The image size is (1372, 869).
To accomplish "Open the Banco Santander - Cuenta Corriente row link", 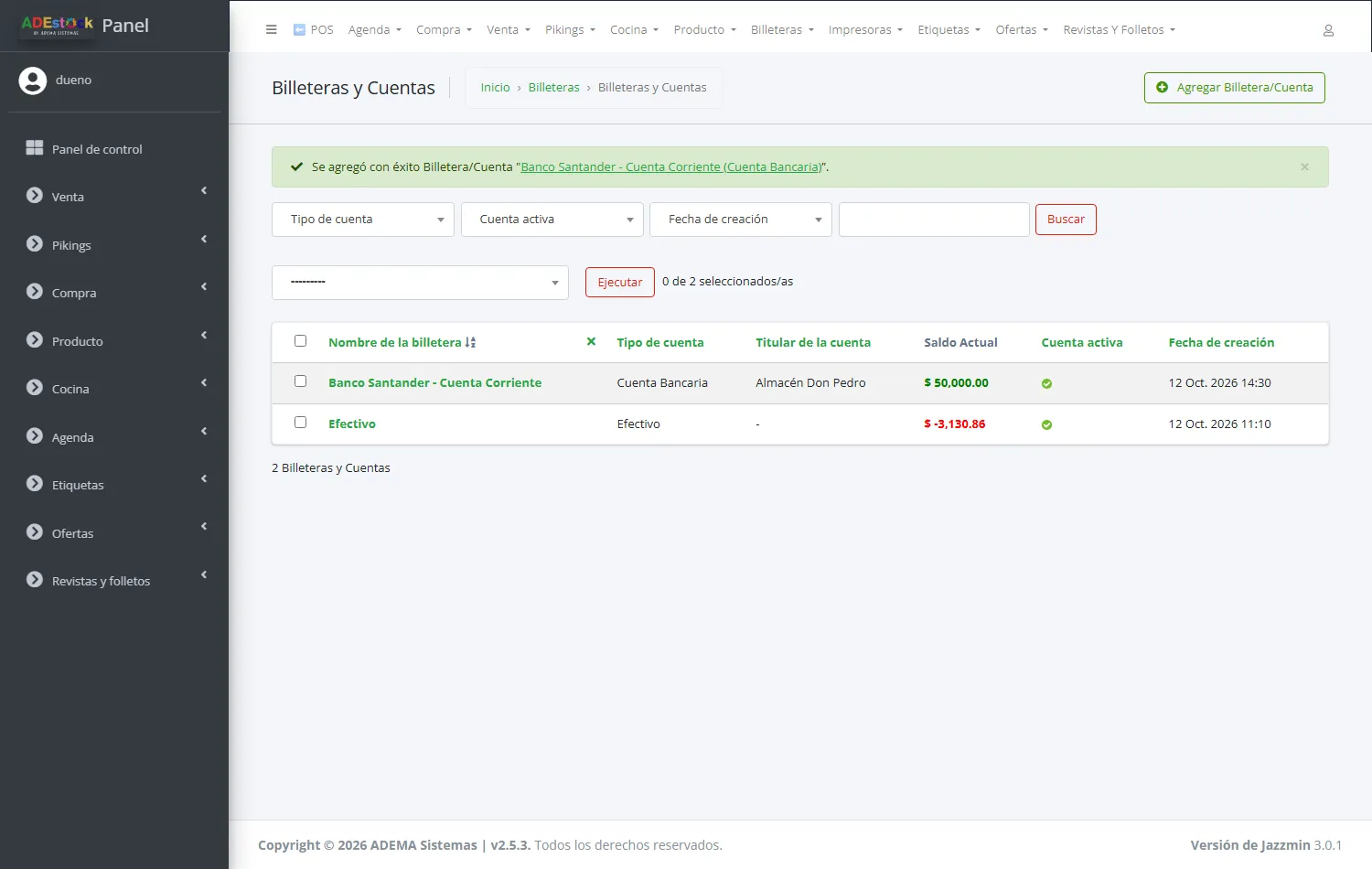I will tap(434, 383).
